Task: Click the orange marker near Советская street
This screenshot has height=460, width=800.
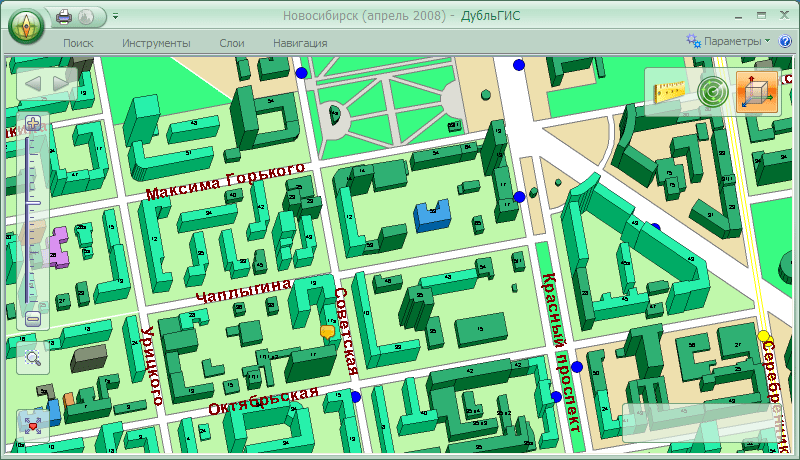Action: pyautogui.click(x=326, y=332)
